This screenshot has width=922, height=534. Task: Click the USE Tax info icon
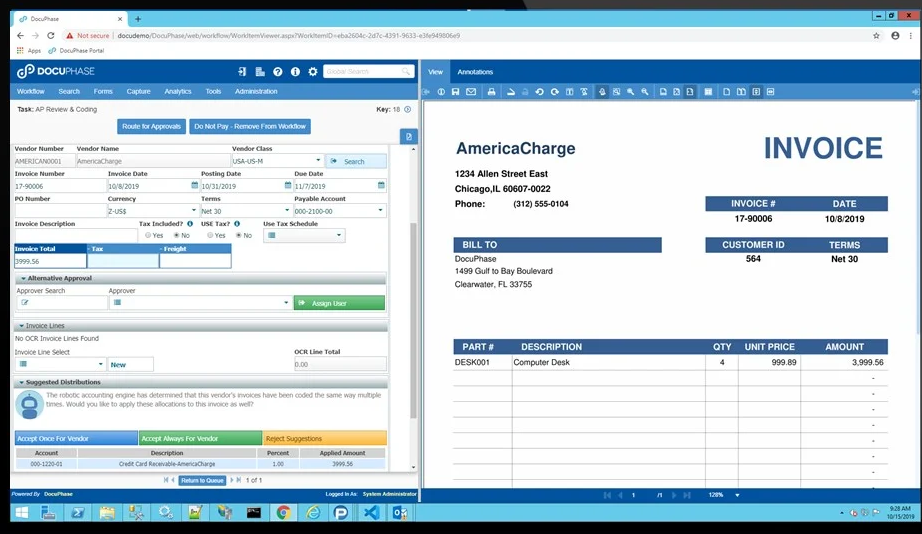pos(237,224)
